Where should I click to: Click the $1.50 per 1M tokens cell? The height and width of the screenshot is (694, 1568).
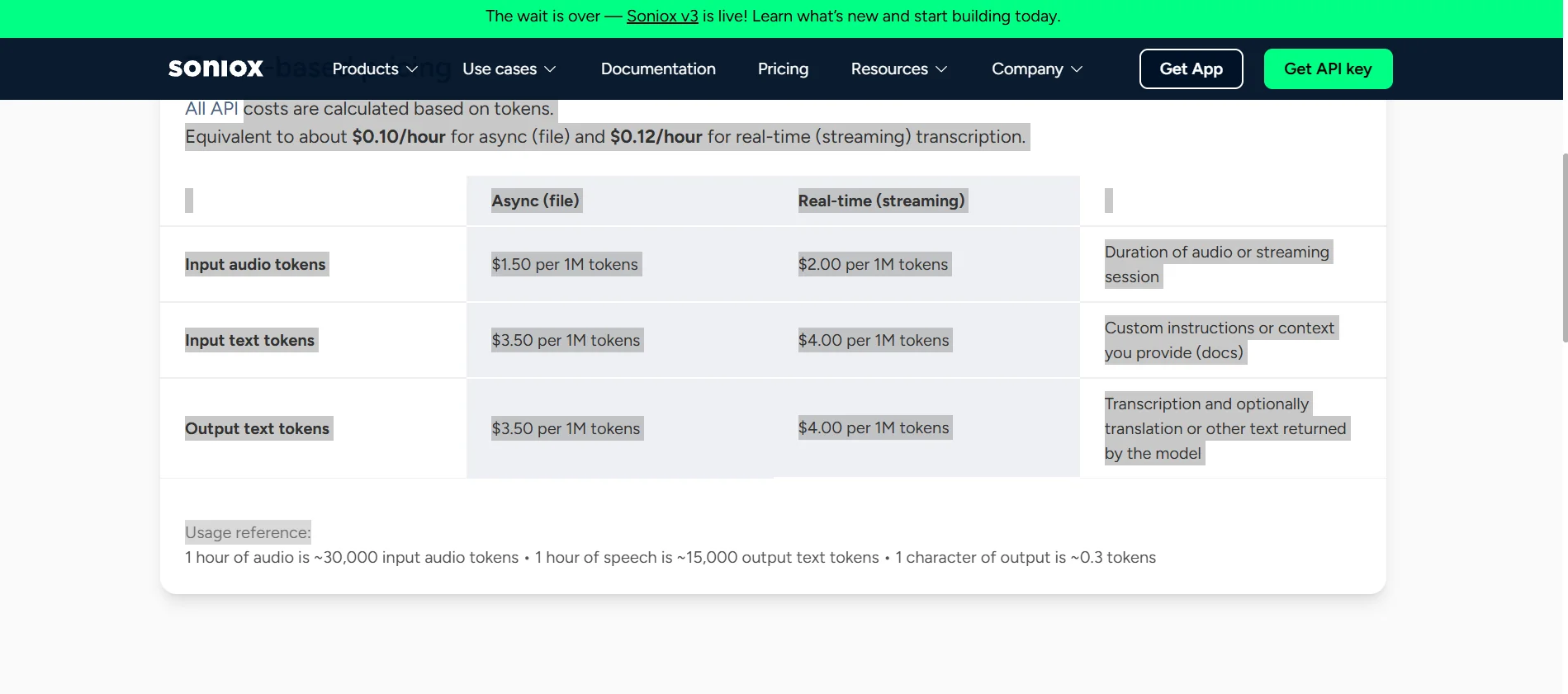tap(565, 264)
